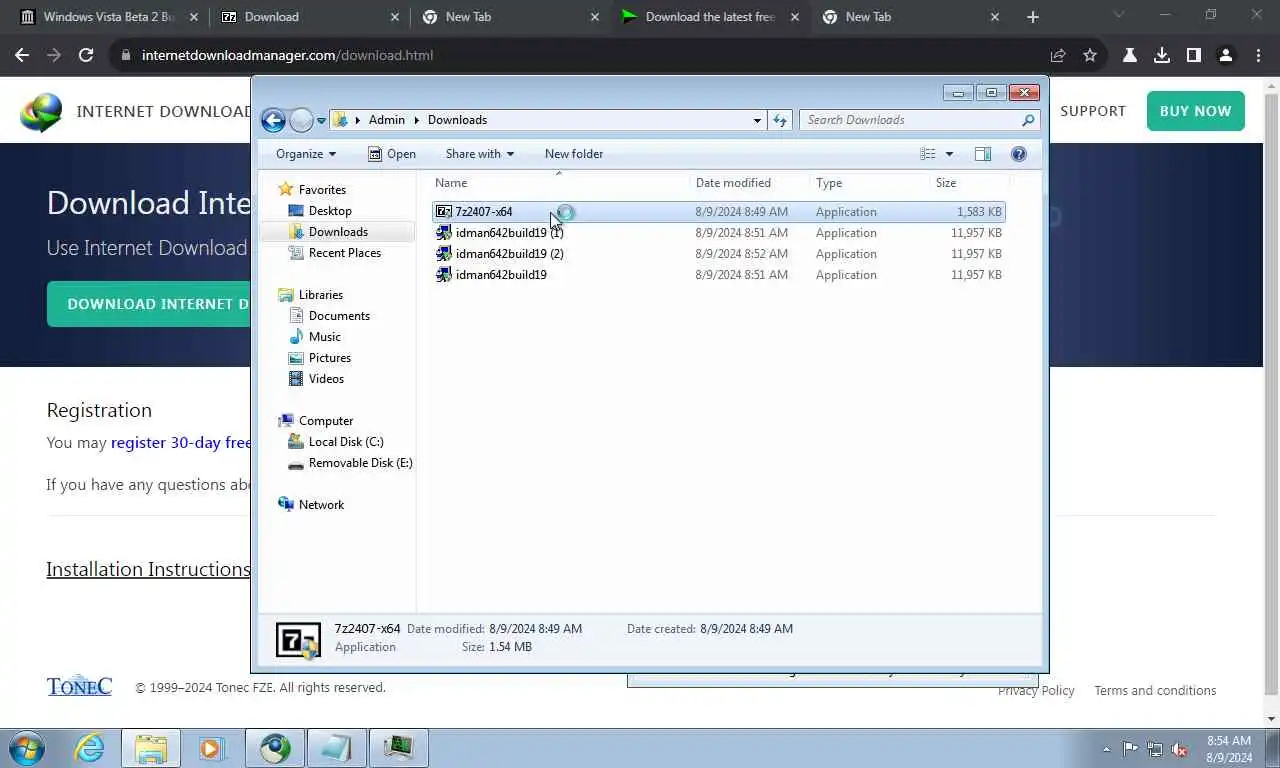1280x768 pixels.
Task: Open Recent Places in Favorites
Action: click(x=344, y=253)
